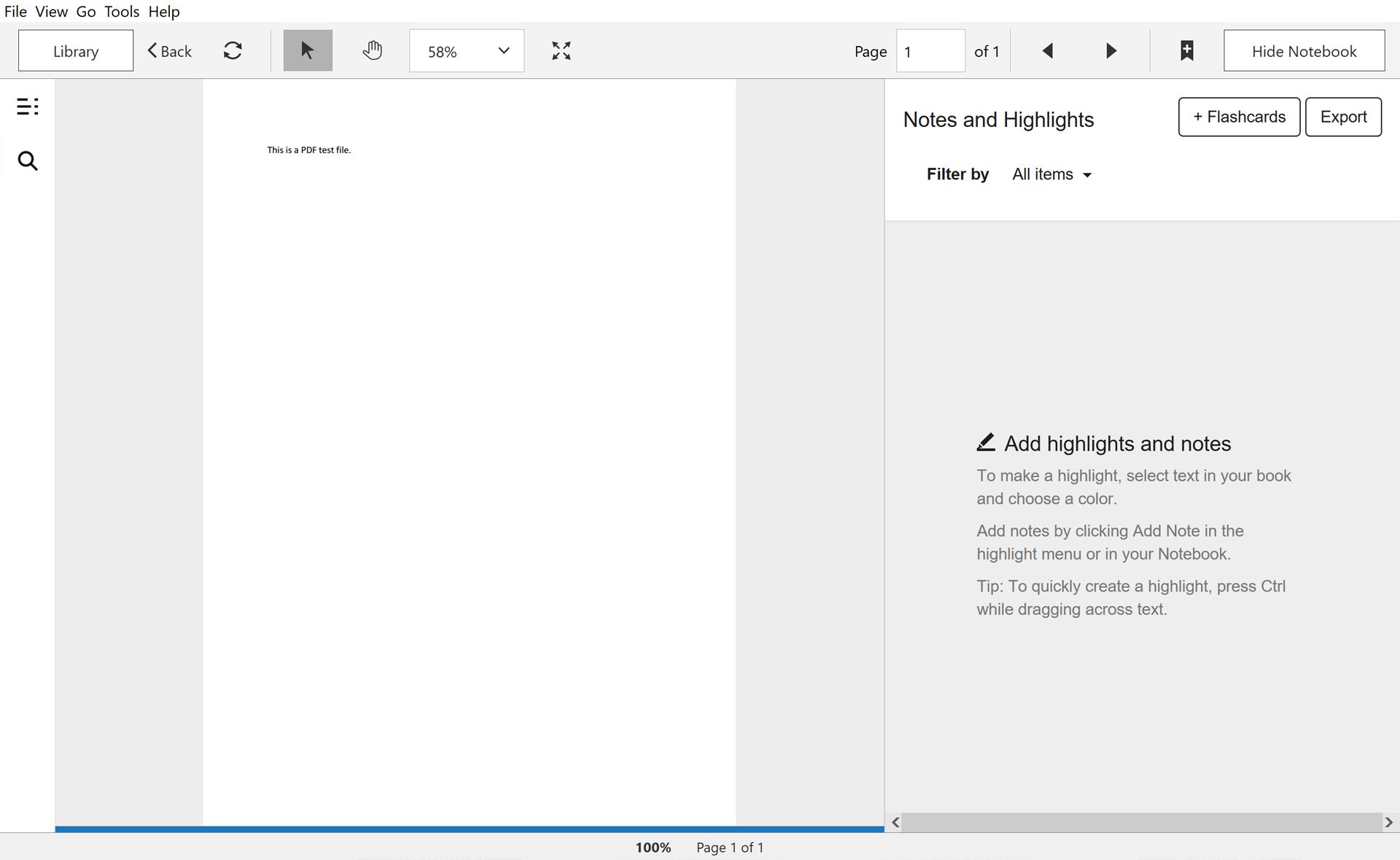
Task: Click the blue reading progress bar
Action: coord(470,829)
